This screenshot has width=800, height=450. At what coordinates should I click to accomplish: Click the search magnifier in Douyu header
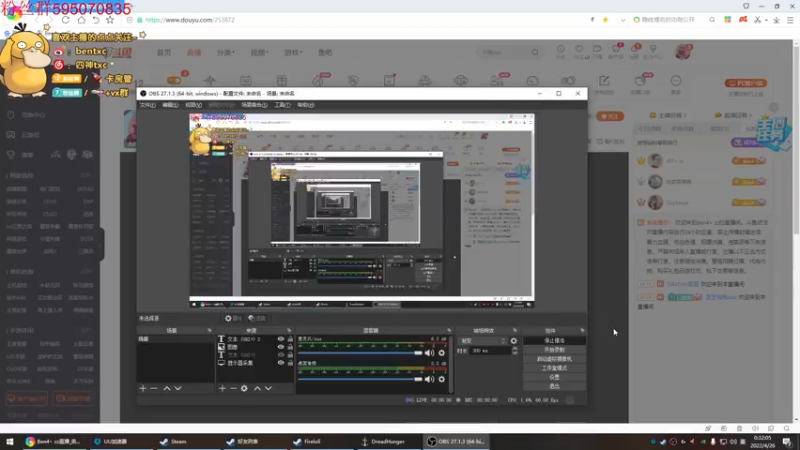coord(535,52)
